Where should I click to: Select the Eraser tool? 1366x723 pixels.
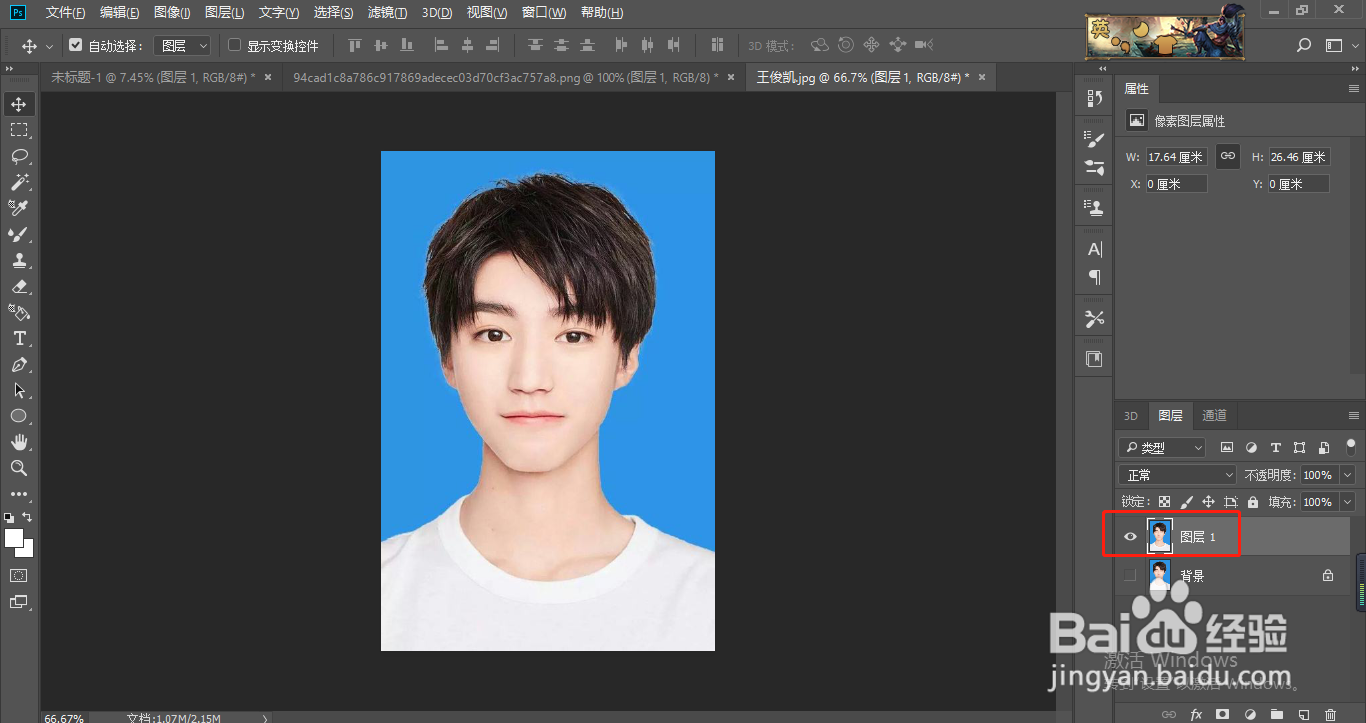(x=19, y=287)
